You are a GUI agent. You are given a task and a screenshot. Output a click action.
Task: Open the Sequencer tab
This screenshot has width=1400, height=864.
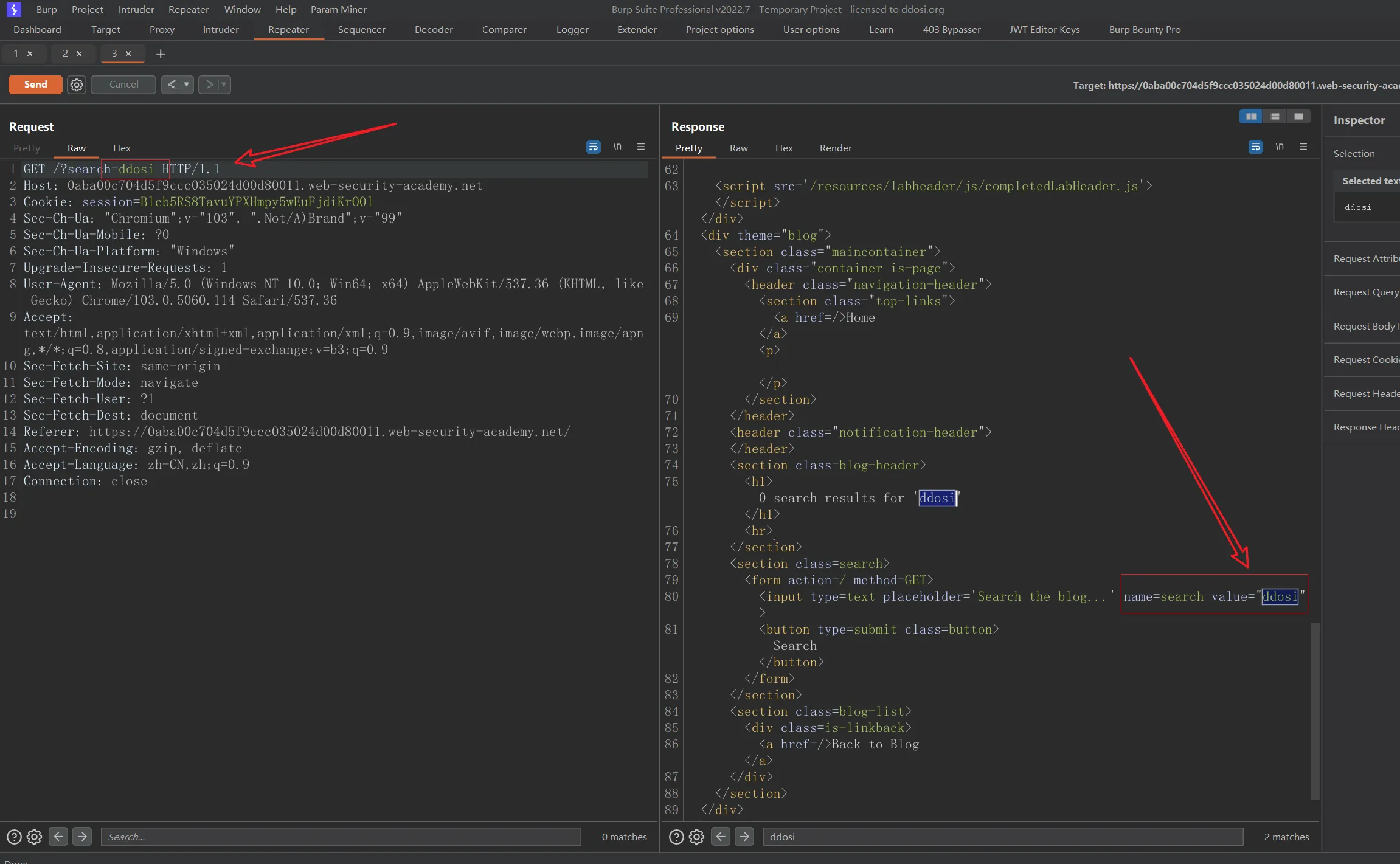[x=361, y=29]
